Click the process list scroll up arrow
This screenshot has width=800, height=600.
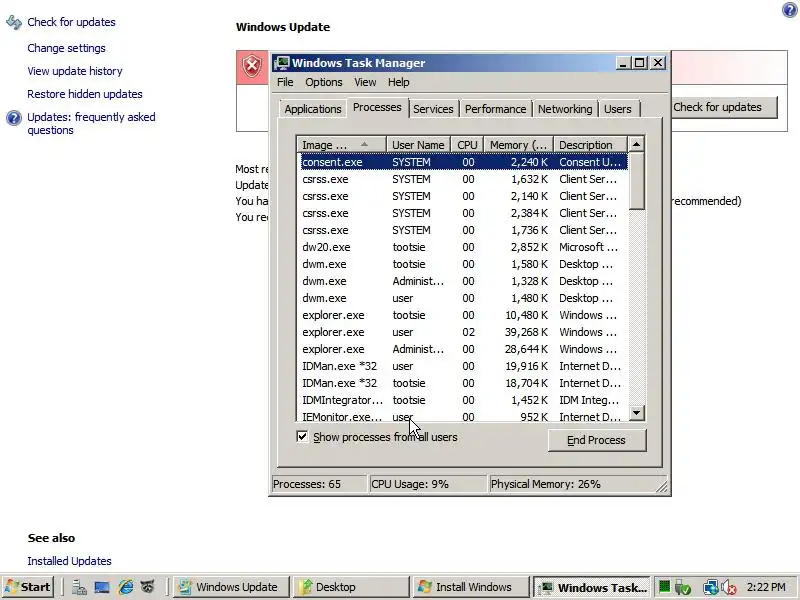[637, 144]
